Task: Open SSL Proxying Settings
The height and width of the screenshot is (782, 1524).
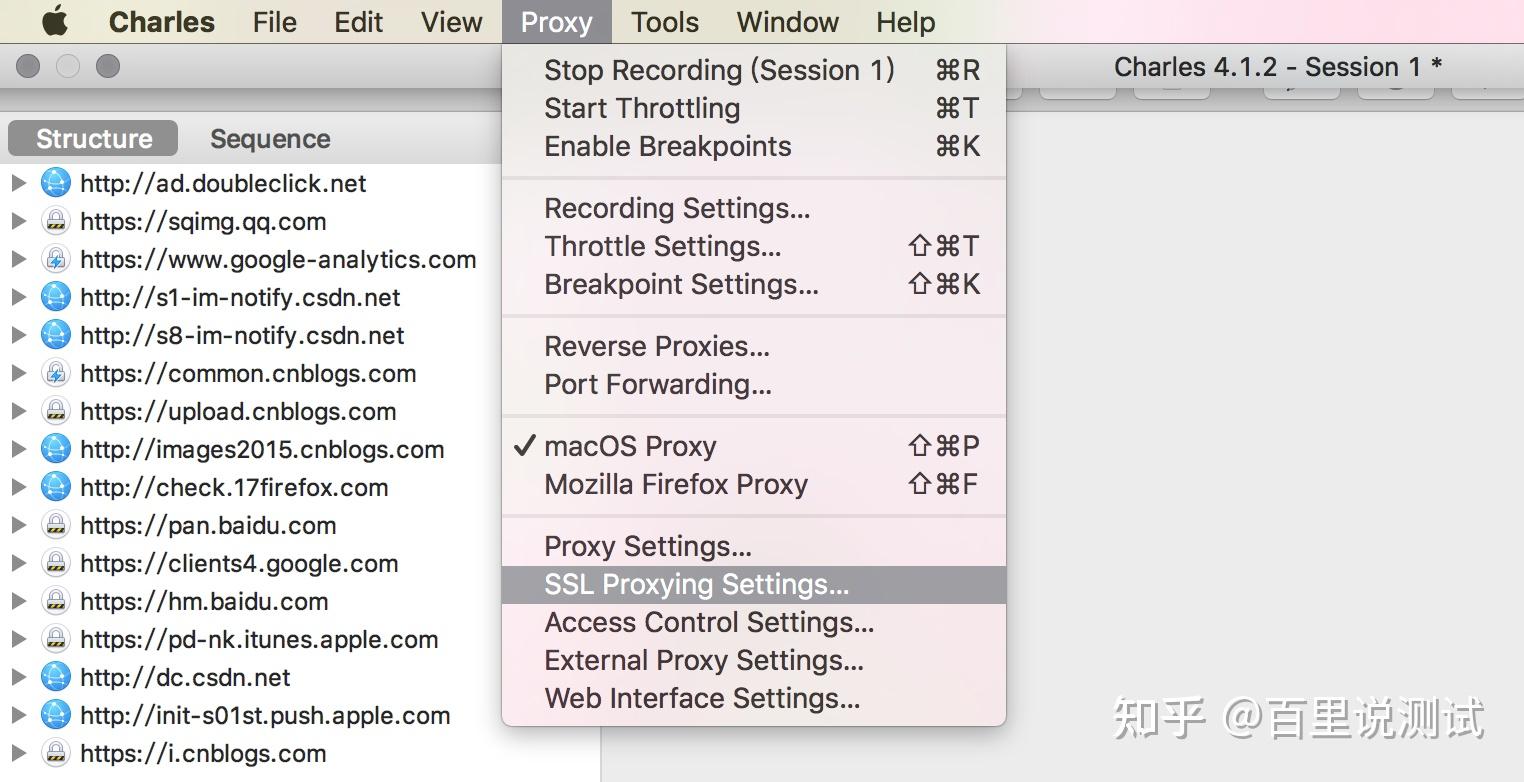Action: (753, 584)
